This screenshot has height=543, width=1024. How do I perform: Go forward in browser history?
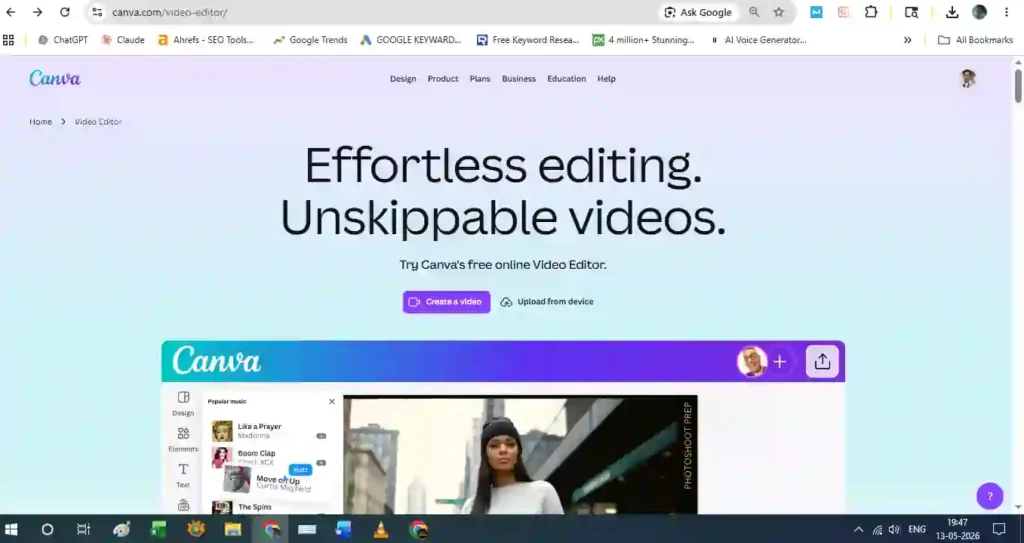pos(37,12)
